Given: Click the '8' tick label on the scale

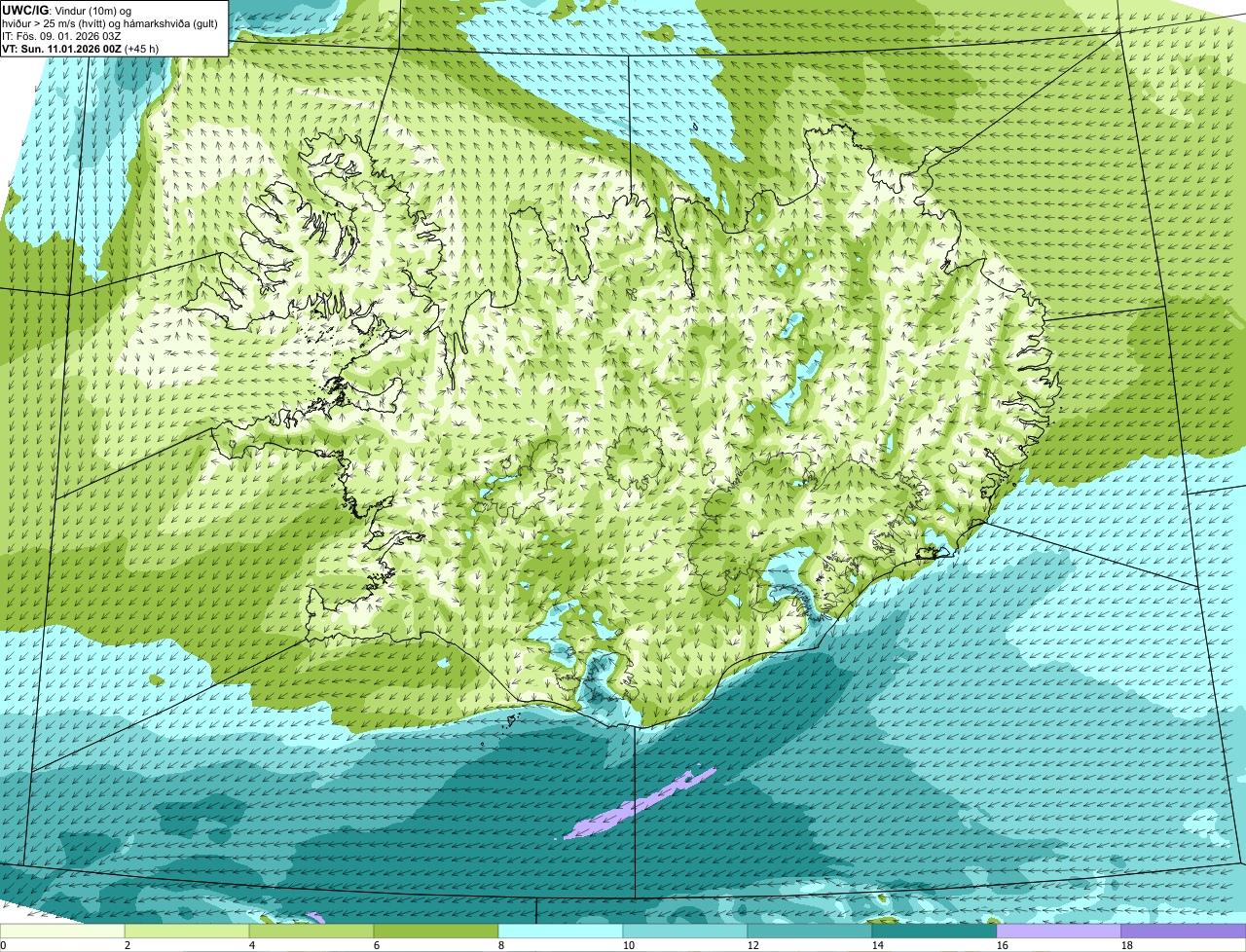Looking at the screenshot, I should coord(501,945).
